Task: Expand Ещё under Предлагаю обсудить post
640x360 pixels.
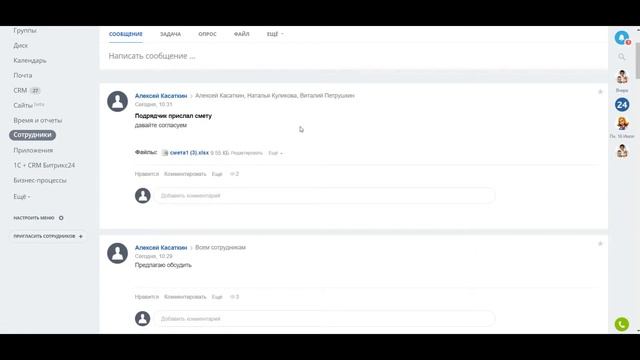Action: click(217, 297)
